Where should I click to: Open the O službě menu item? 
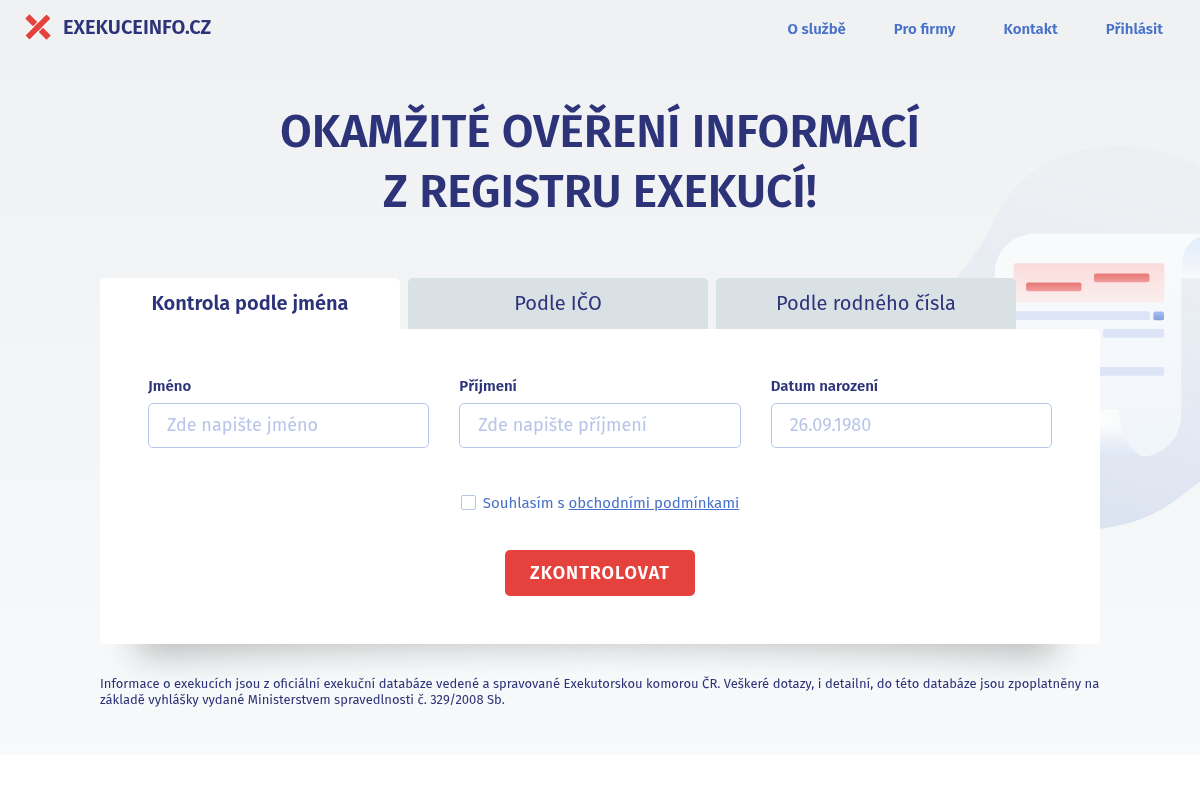point(816,29)
